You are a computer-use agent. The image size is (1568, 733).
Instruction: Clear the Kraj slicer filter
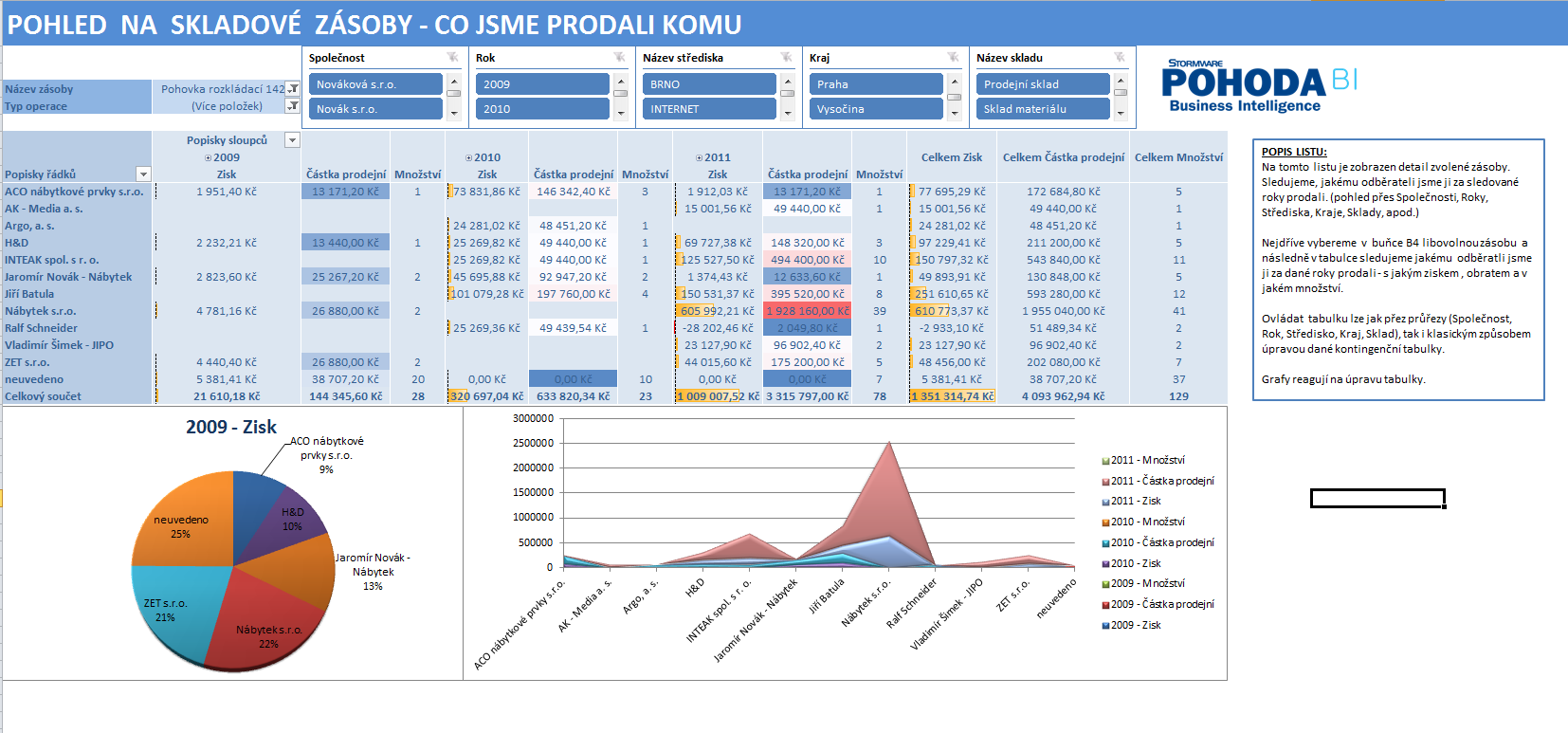pos(953,58)
